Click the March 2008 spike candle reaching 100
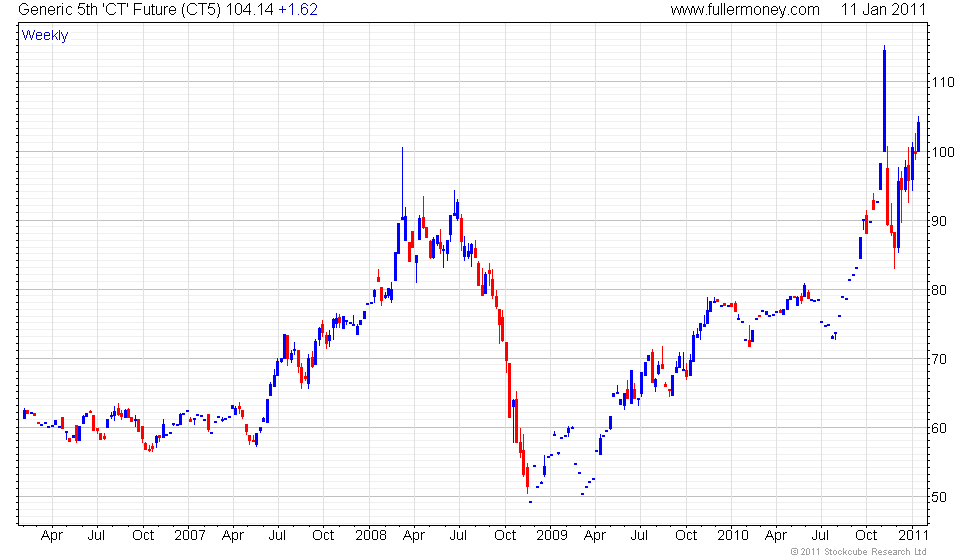 pyautogui.click(x=402, y=183)
